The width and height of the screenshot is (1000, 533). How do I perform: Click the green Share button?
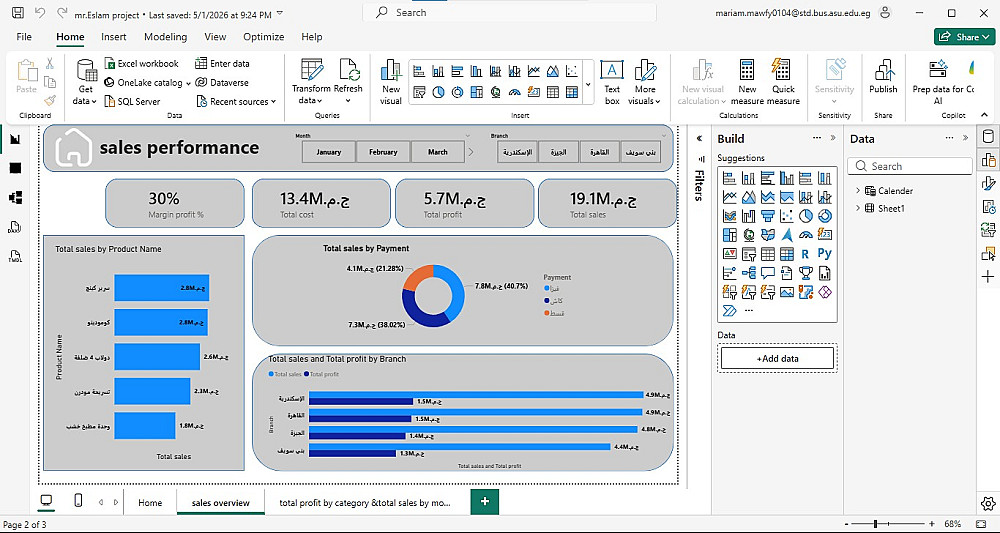pyautogui.click(x=964, y=37)
